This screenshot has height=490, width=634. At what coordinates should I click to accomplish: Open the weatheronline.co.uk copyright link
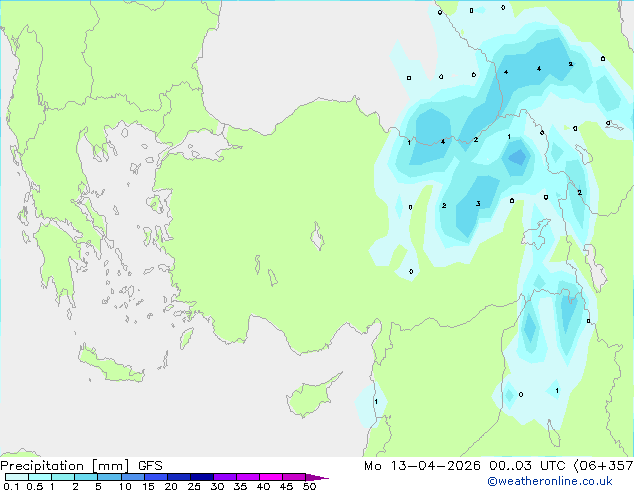tap(550, 481)
